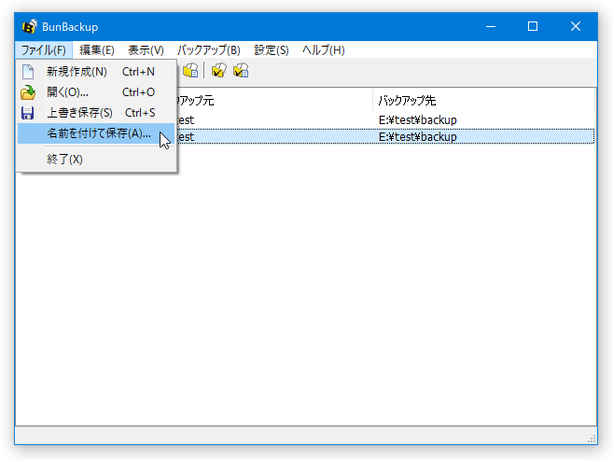This screenshot has width=613, height=460.
Task: Select first row E:¥test¥backup destination
Action: (x=418, y=120)
